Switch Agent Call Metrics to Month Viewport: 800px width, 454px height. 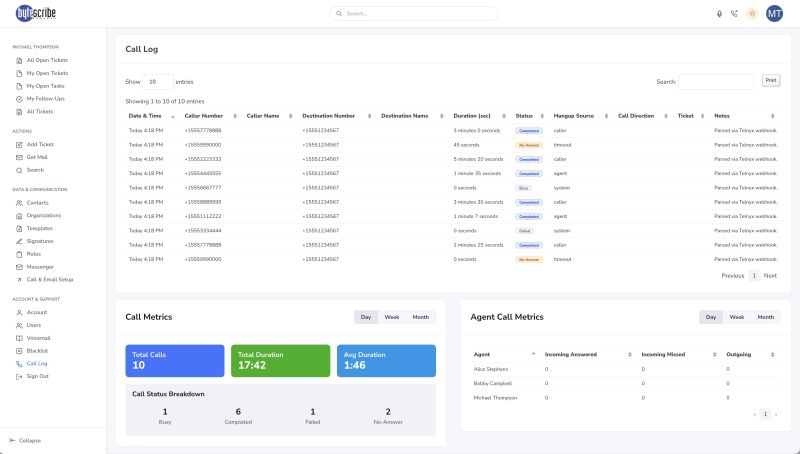[765, 317]
